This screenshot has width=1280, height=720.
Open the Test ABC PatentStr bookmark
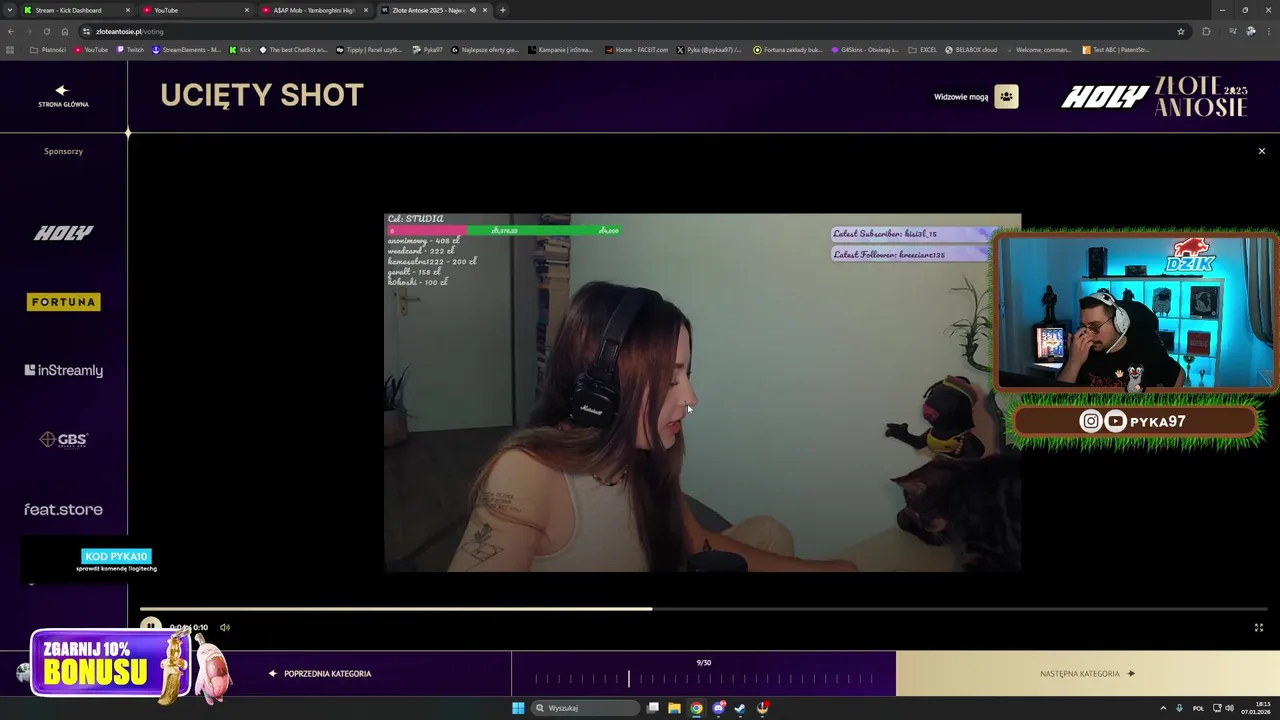coord(1116,50)
